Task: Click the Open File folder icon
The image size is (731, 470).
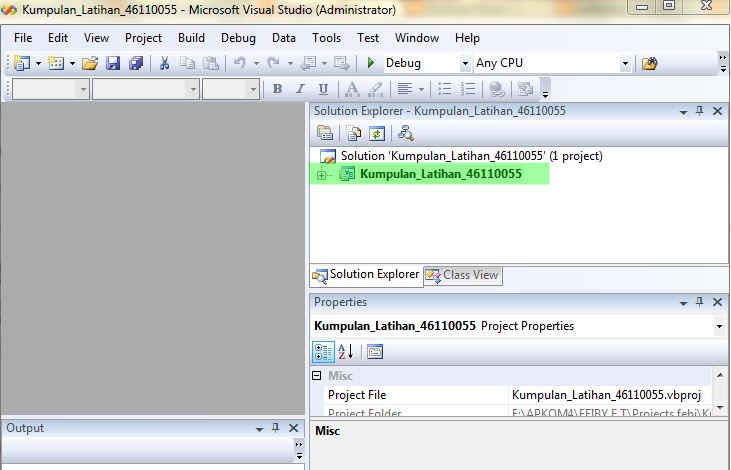Action: click(x=90, y=63)
